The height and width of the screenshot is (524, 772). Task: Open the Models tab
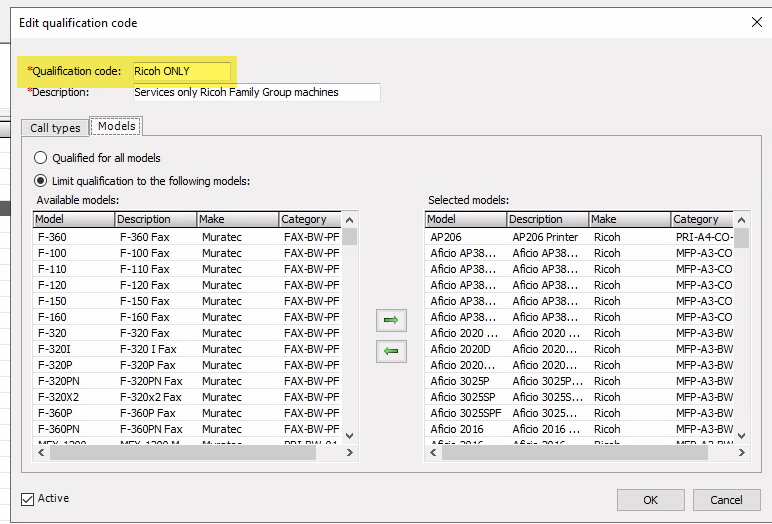(116, 126)
